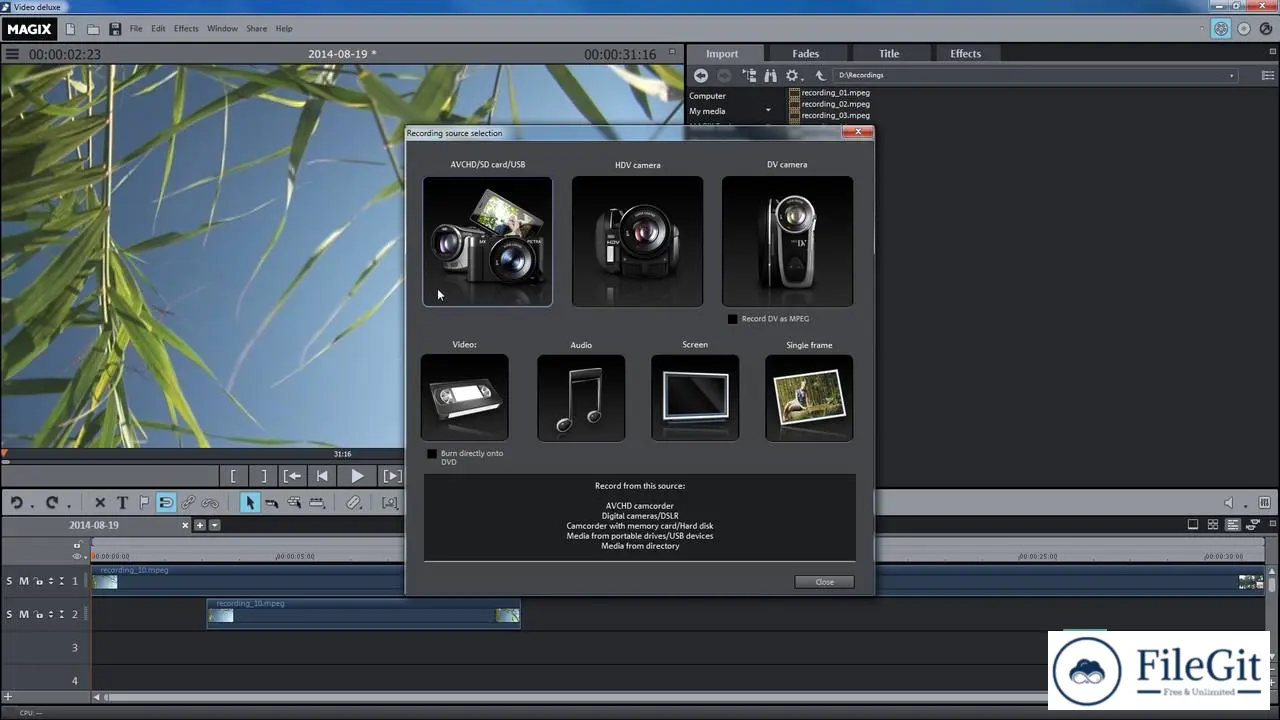Toggle the folder tree view icon
The height and width of the screenshot is (720, 1280).
[749, 75]
